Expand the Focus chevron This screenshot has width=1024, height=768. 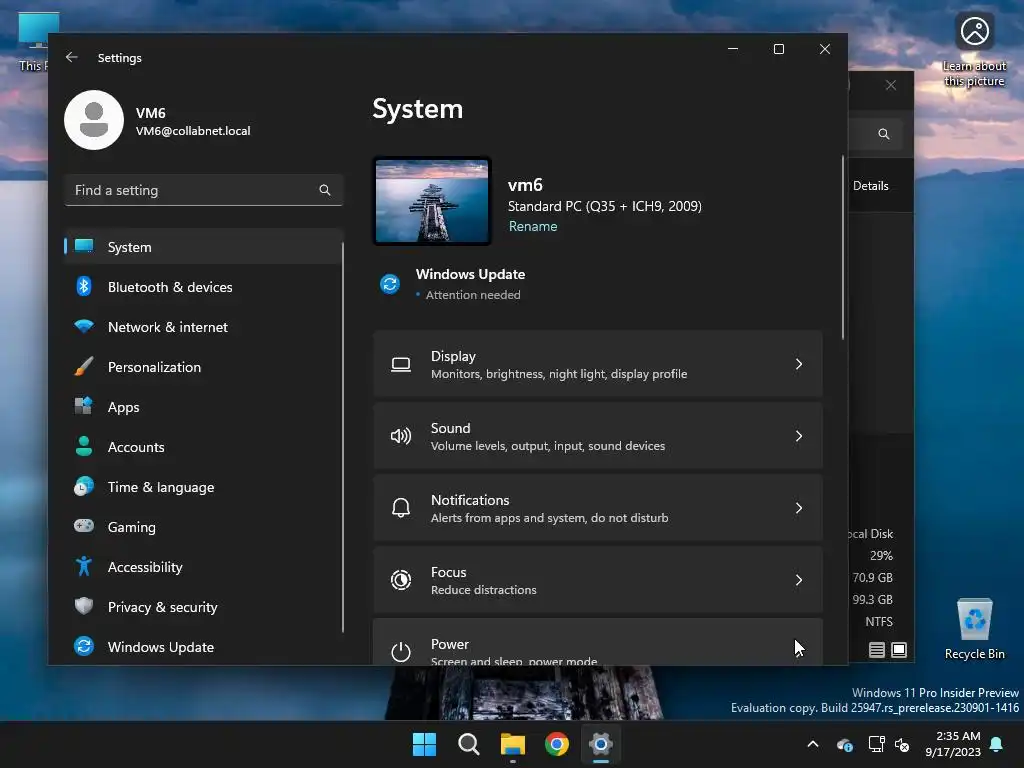point(799,579)
